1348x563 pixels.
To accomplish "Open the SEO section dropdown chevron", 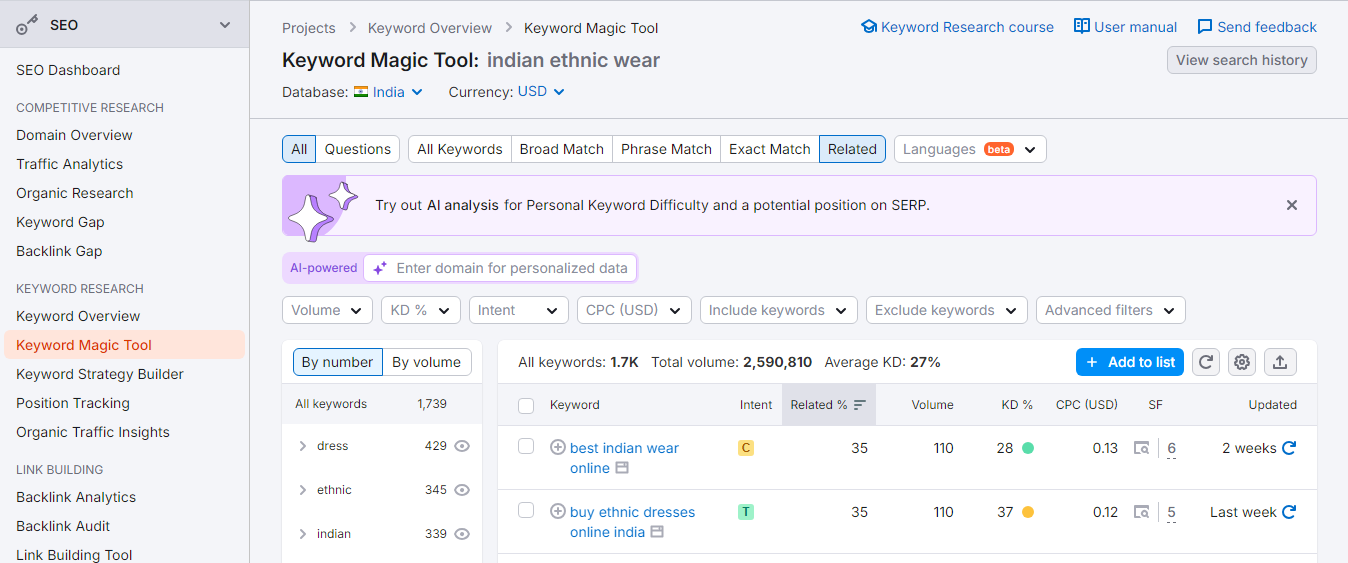I will pos(225,24).
